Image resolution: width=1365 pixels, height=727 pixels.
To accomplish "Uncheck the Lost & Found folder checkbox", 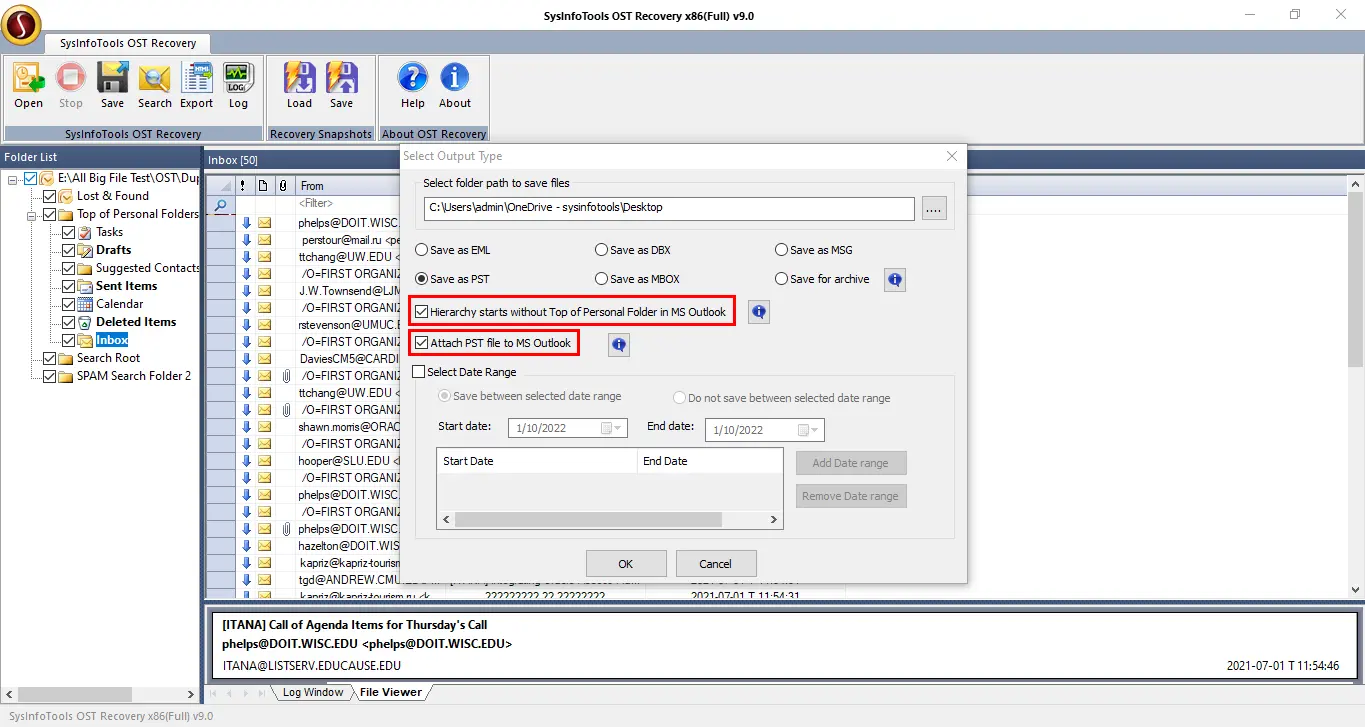I will click(50, 196).
